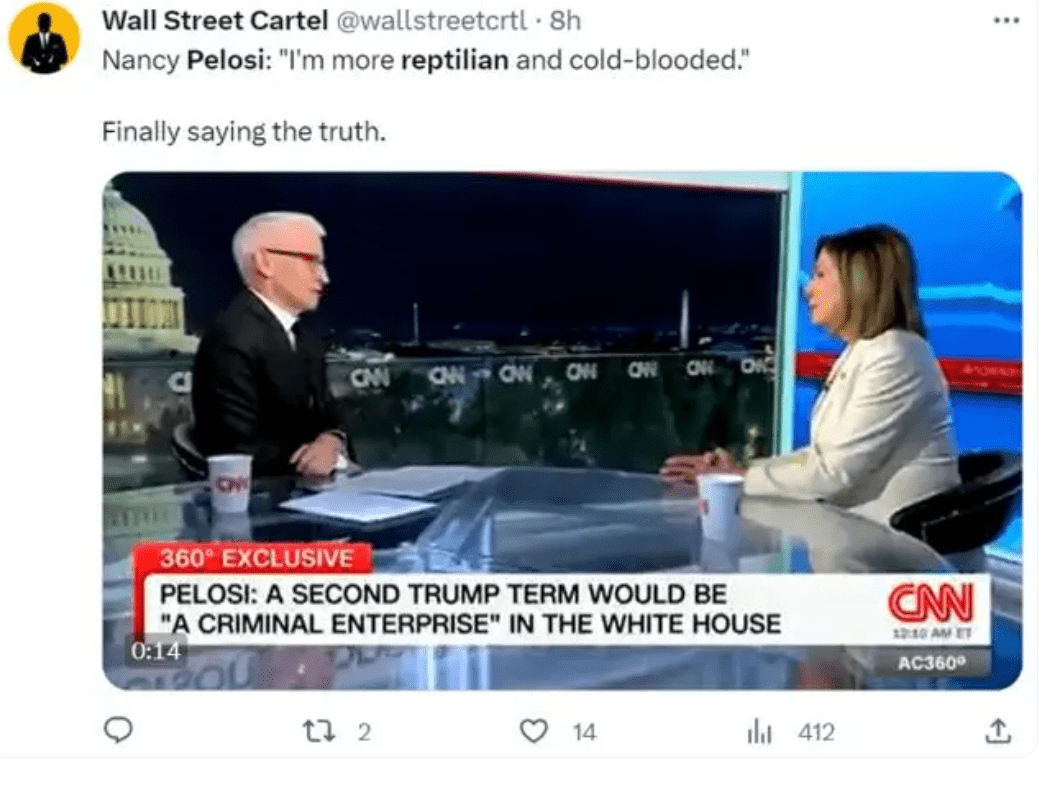Like the post with the heart icon

point(534,731)
